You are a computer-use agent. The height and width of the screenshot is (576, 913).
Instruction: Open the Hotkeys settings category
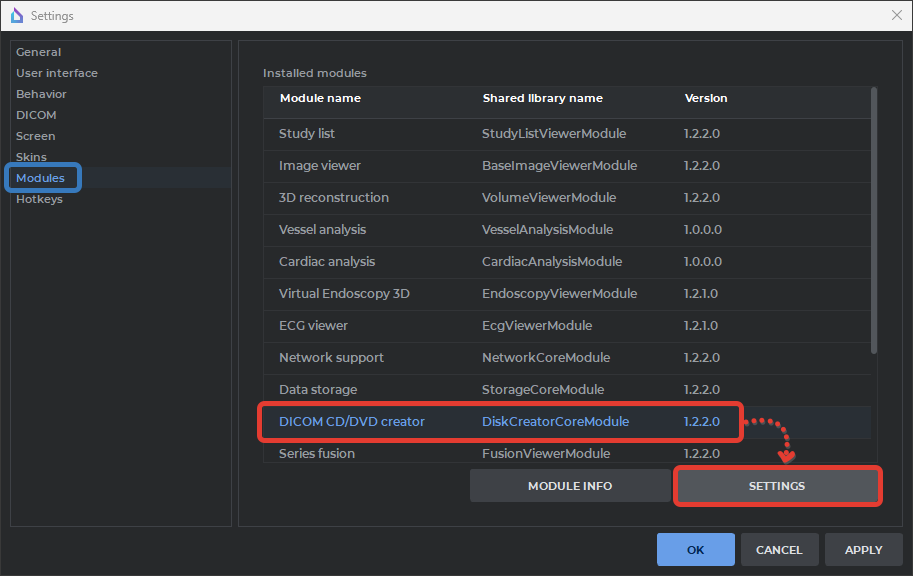[x=39, y=199]
